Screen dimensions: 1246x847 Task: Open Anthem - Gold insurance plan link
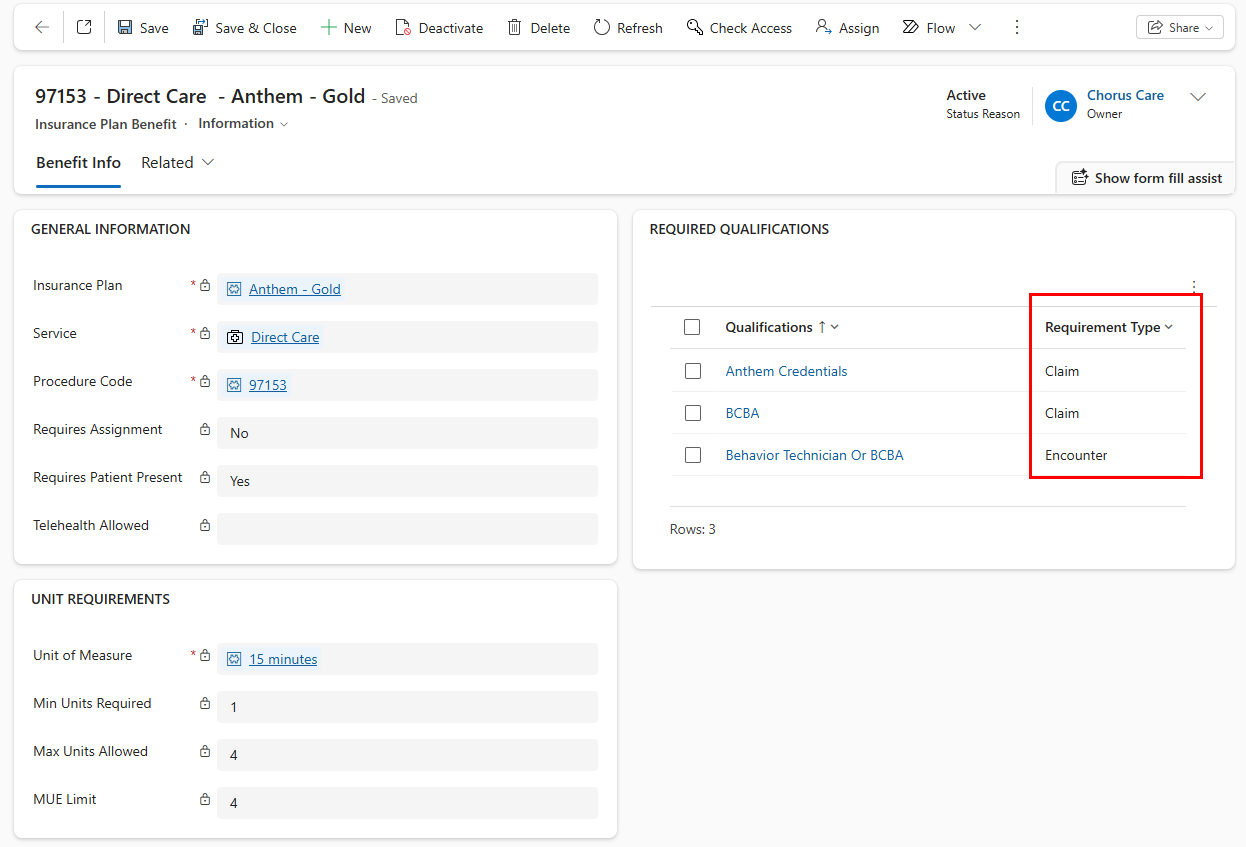click(295, 289)
